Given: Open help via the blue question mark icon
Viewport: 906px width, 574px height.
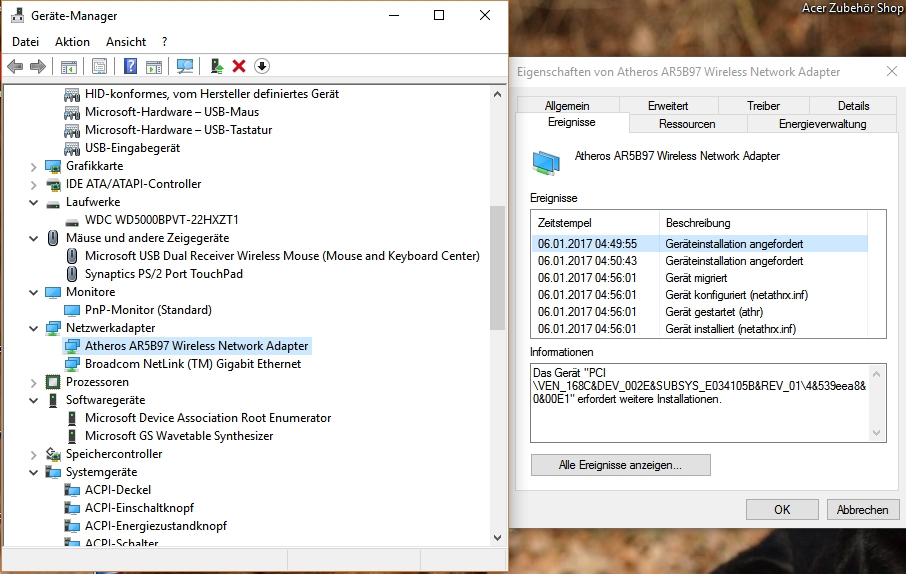Looking at the screenshot, I should pyautogui.click(x=130, y=66).
